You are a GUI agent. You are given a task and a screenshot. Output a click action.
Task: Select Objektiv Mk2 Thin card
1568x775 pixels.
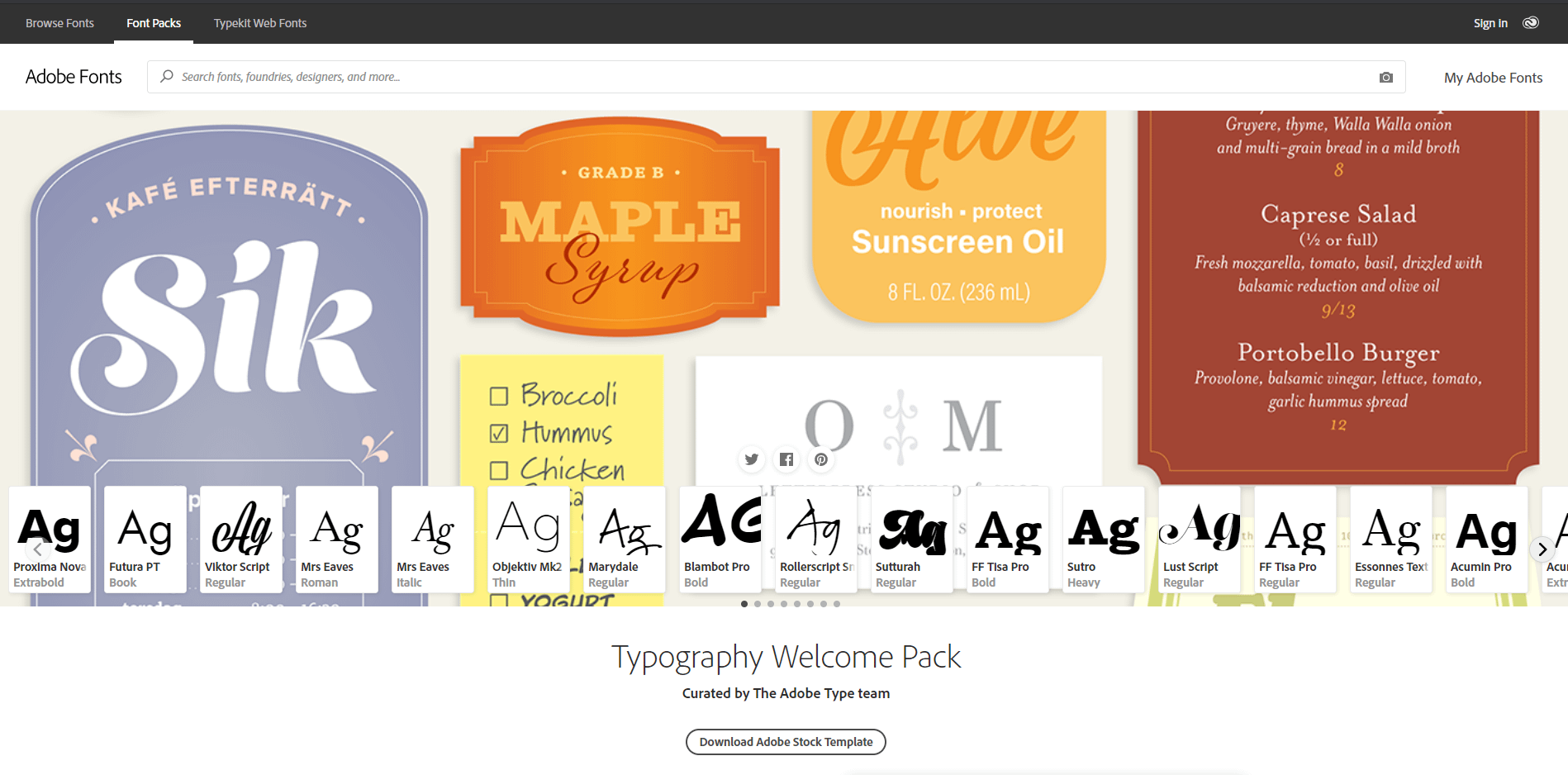point(529,540)
